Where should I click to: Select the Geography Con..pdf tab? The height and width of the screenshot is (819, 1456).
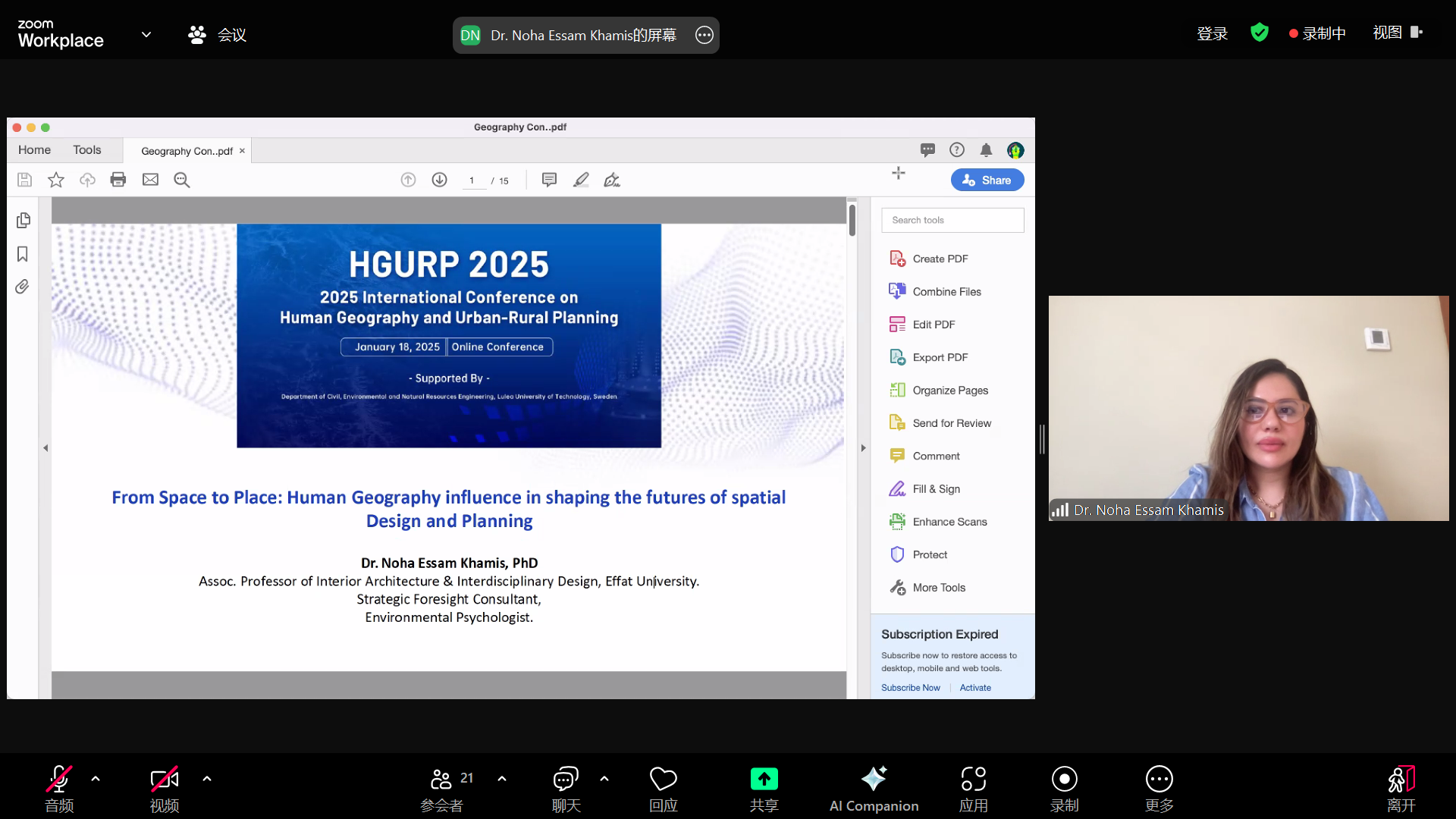point(187,151)
